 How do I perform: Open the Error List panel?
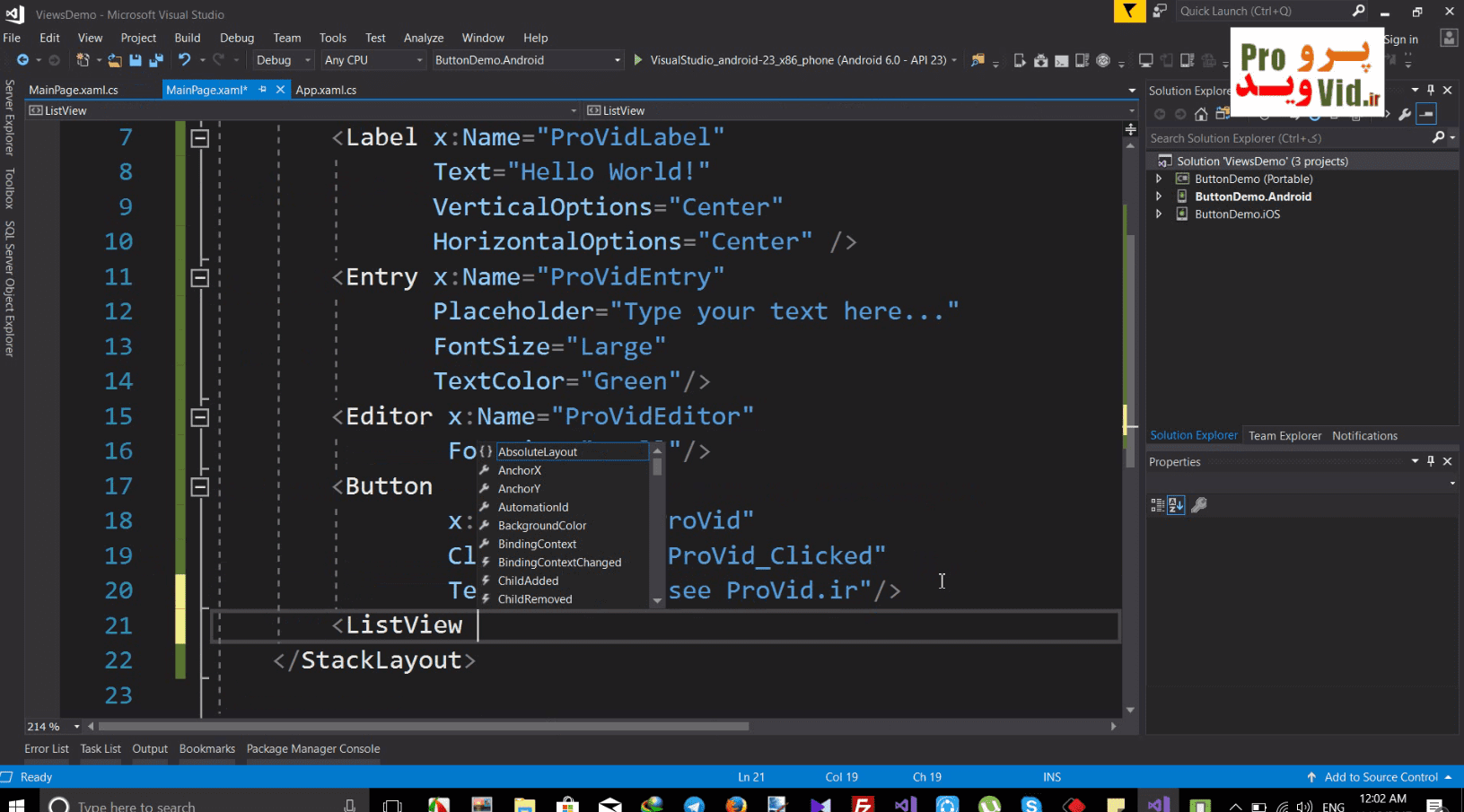tap(47, 748)
